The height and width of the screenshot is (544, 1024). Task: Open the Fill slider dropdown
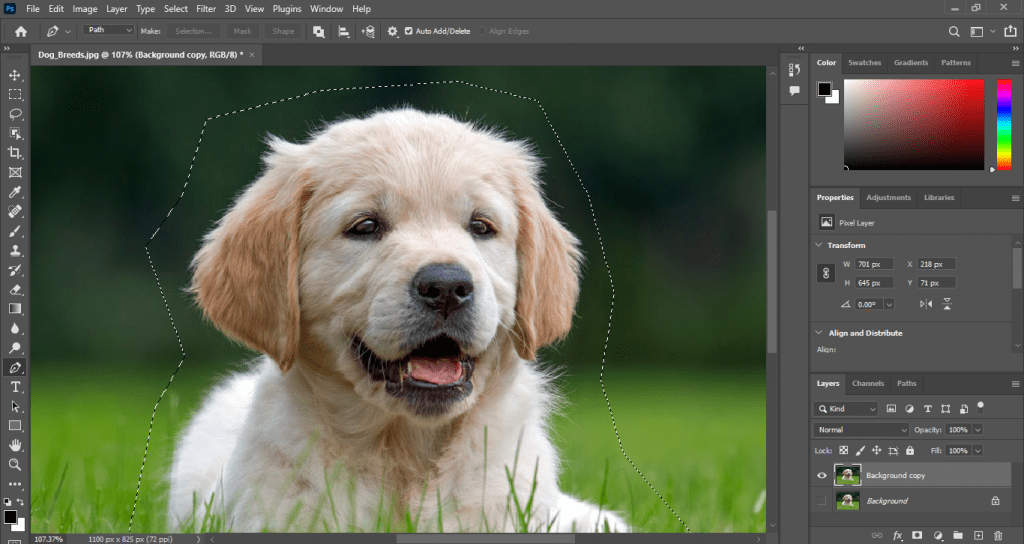(x=978, y=451)
